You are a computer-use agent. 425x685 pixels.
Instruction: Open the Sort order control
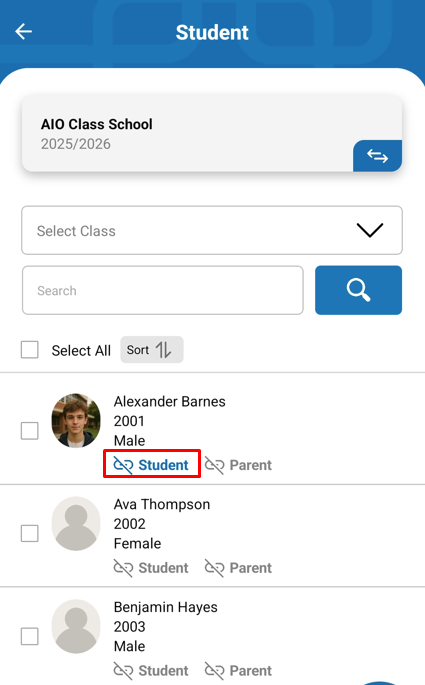click(x=152, y=349)
